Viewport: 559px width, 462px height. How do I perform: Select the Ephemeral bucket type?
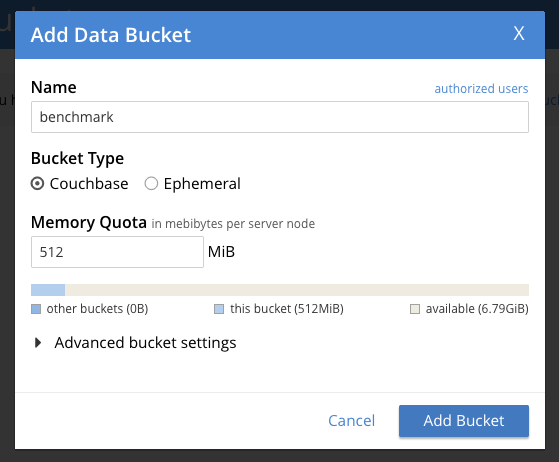[151, 184]
